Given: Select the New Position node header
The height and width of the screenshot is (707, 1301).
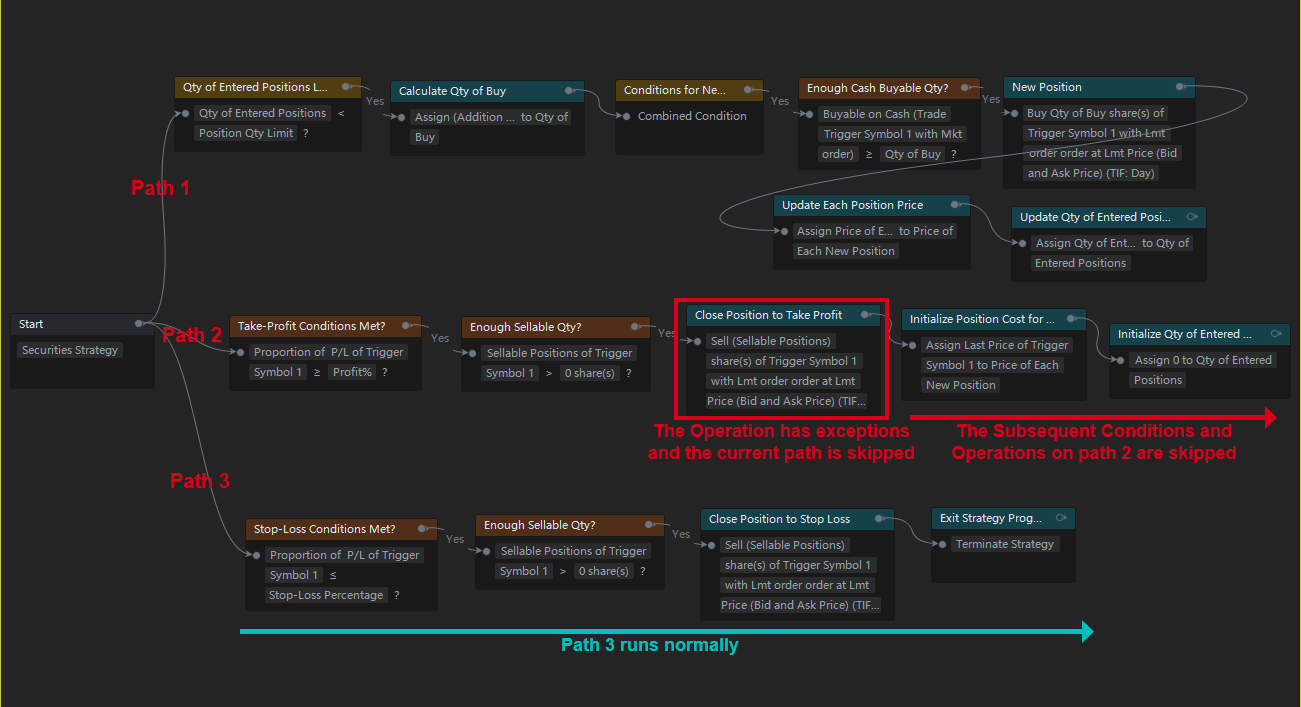Looking at the screenshot, I should tap(1099, 87).
